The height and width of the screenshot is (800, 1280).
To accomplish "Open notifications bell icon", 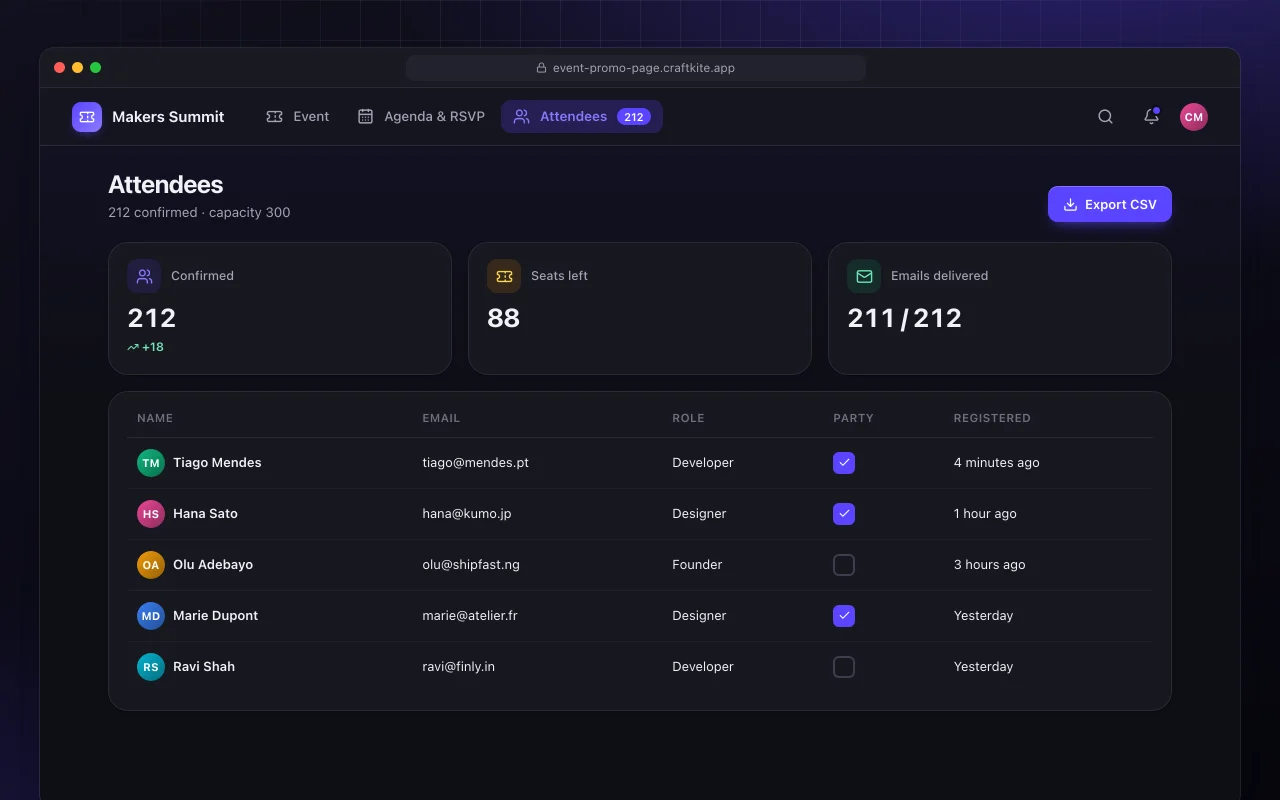I will 1151,117.
